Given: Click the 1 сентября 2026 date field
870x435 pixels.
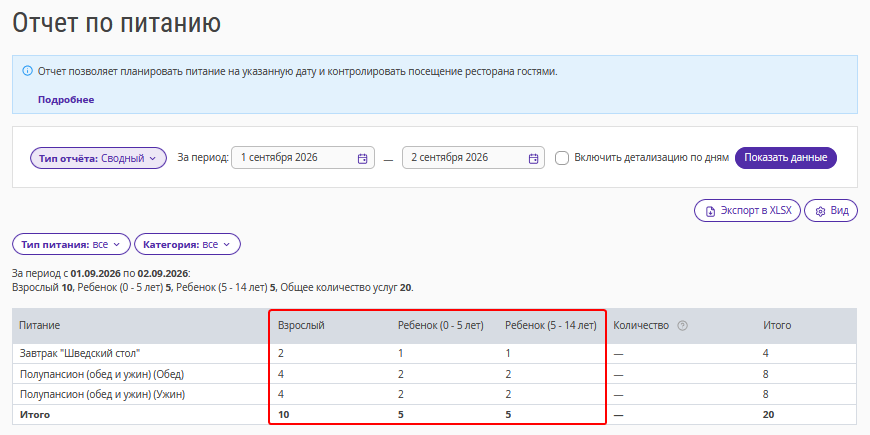Looking at the screenshot, I should tap(303, 158).
